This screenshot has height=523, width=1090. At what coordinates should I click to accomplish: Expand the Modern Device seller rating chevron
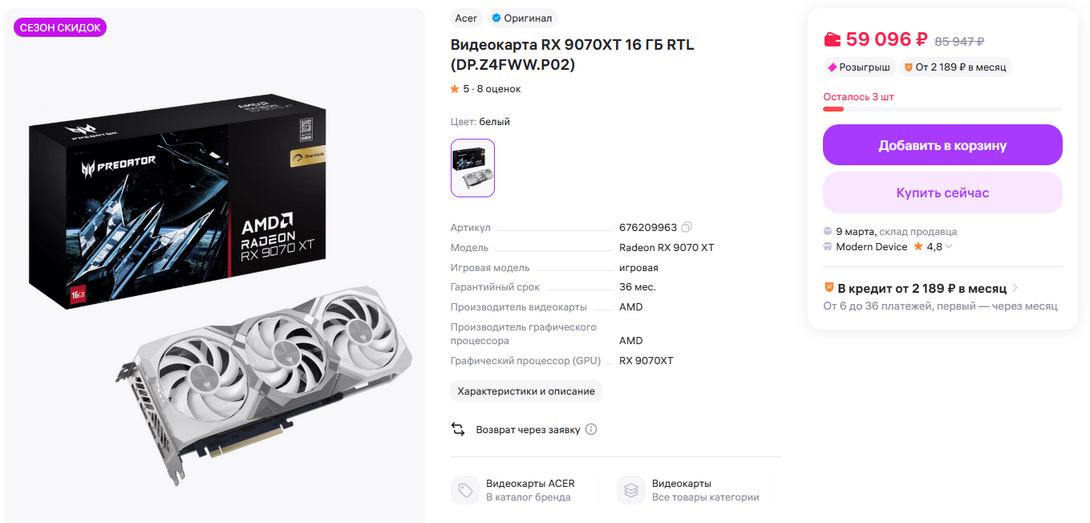(x=950, y=247)
